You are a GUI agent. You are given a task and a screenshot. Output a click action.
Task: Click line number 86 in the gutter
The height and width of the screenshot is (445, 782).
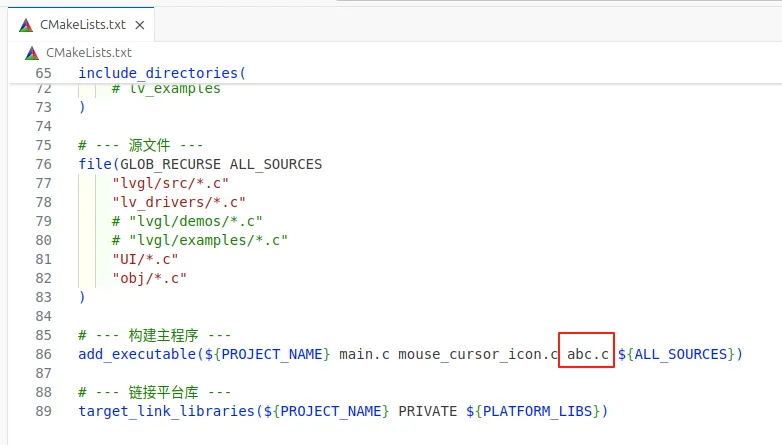click(x=43, y=354)
